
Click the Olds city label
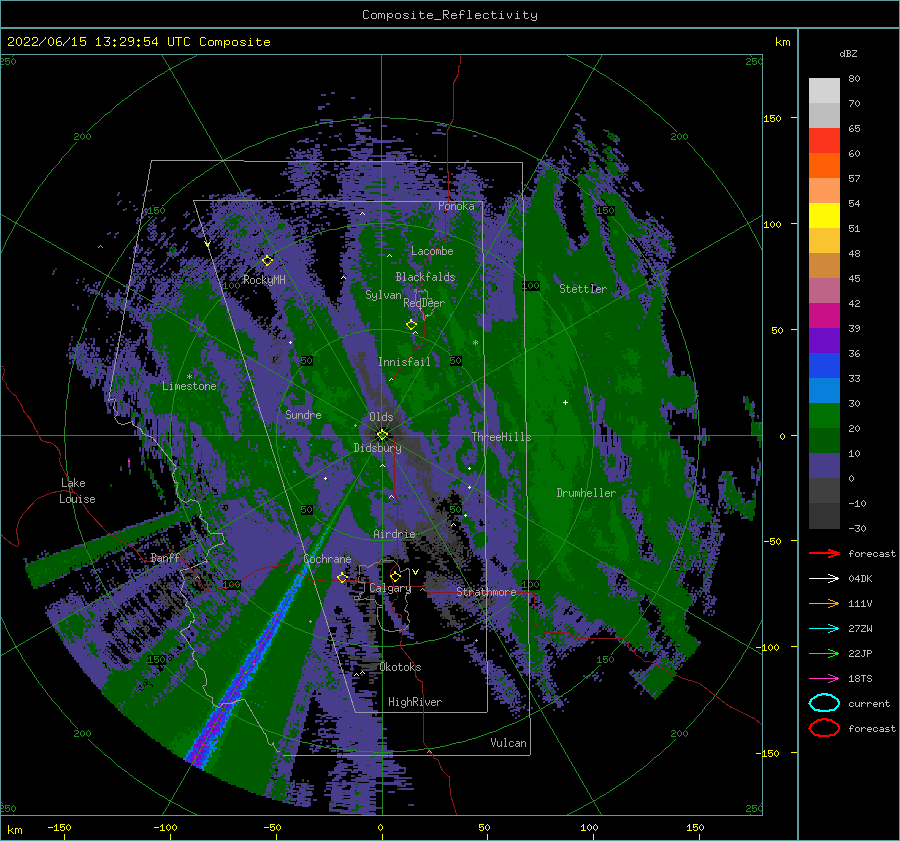(381, 417)
